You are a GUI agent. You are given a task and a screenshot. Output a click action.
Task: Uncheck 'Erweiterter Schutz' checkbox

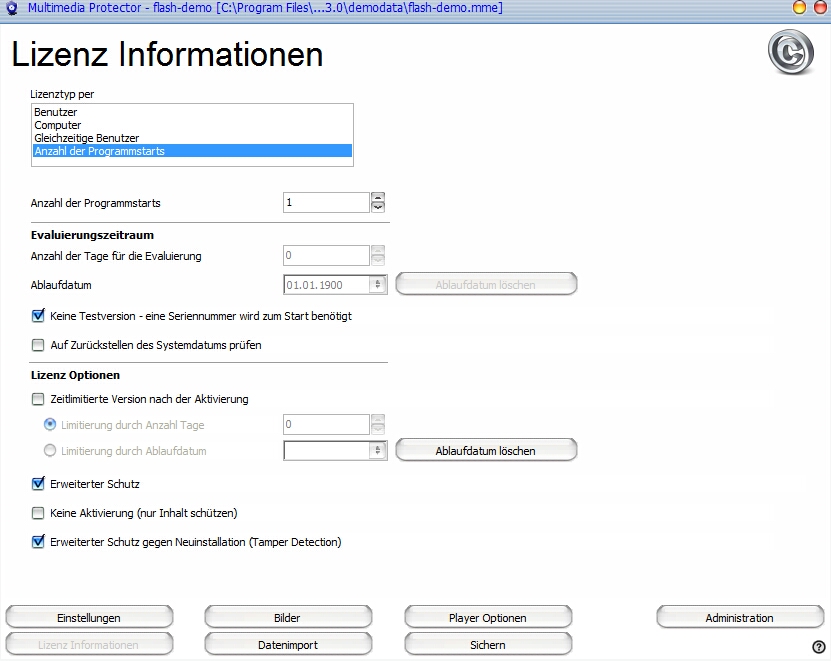pyautogui.click(x=39, y=484)
